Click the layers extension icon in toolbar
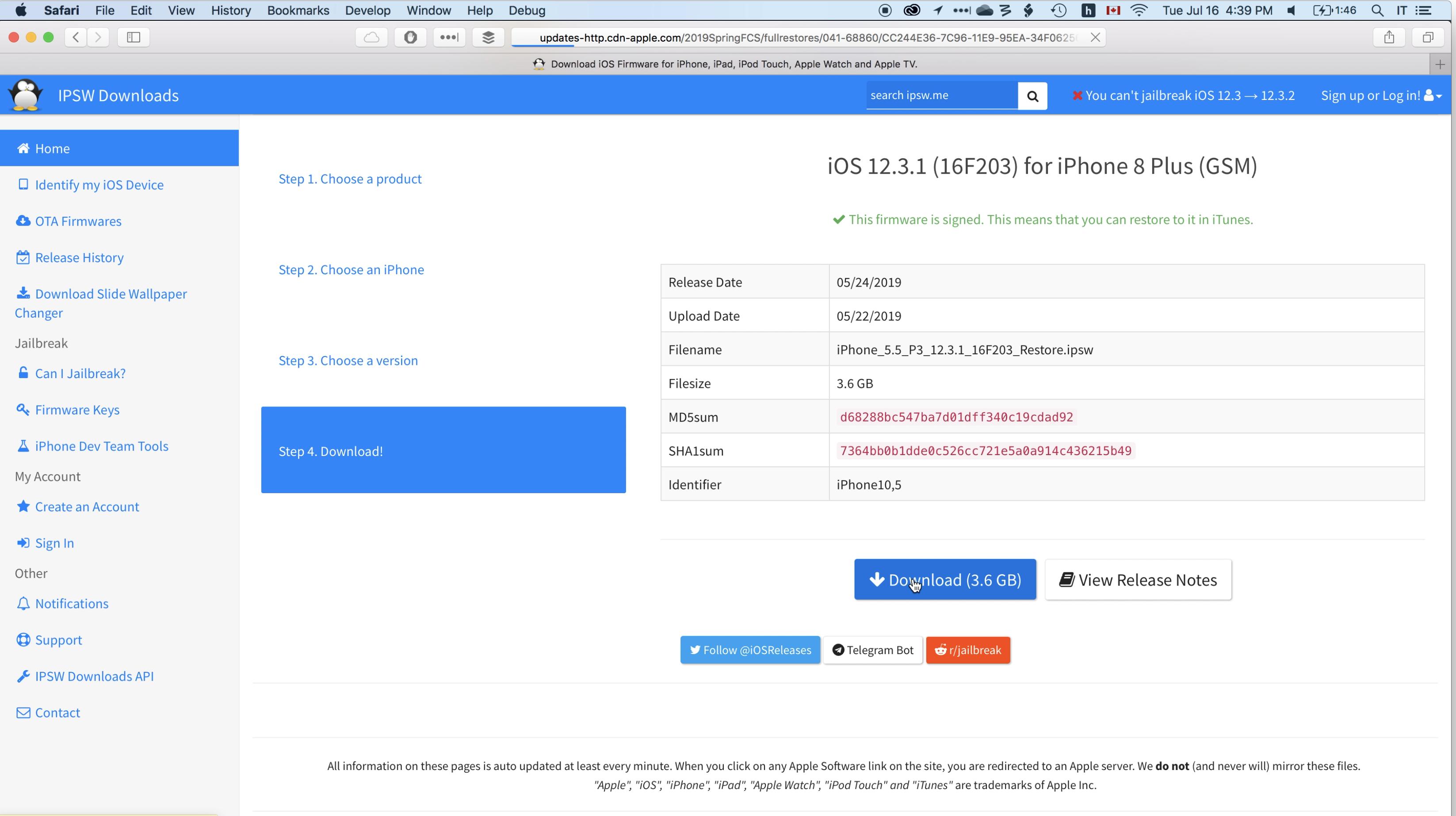Viewport: 1456px width, 816px height. 488,37
